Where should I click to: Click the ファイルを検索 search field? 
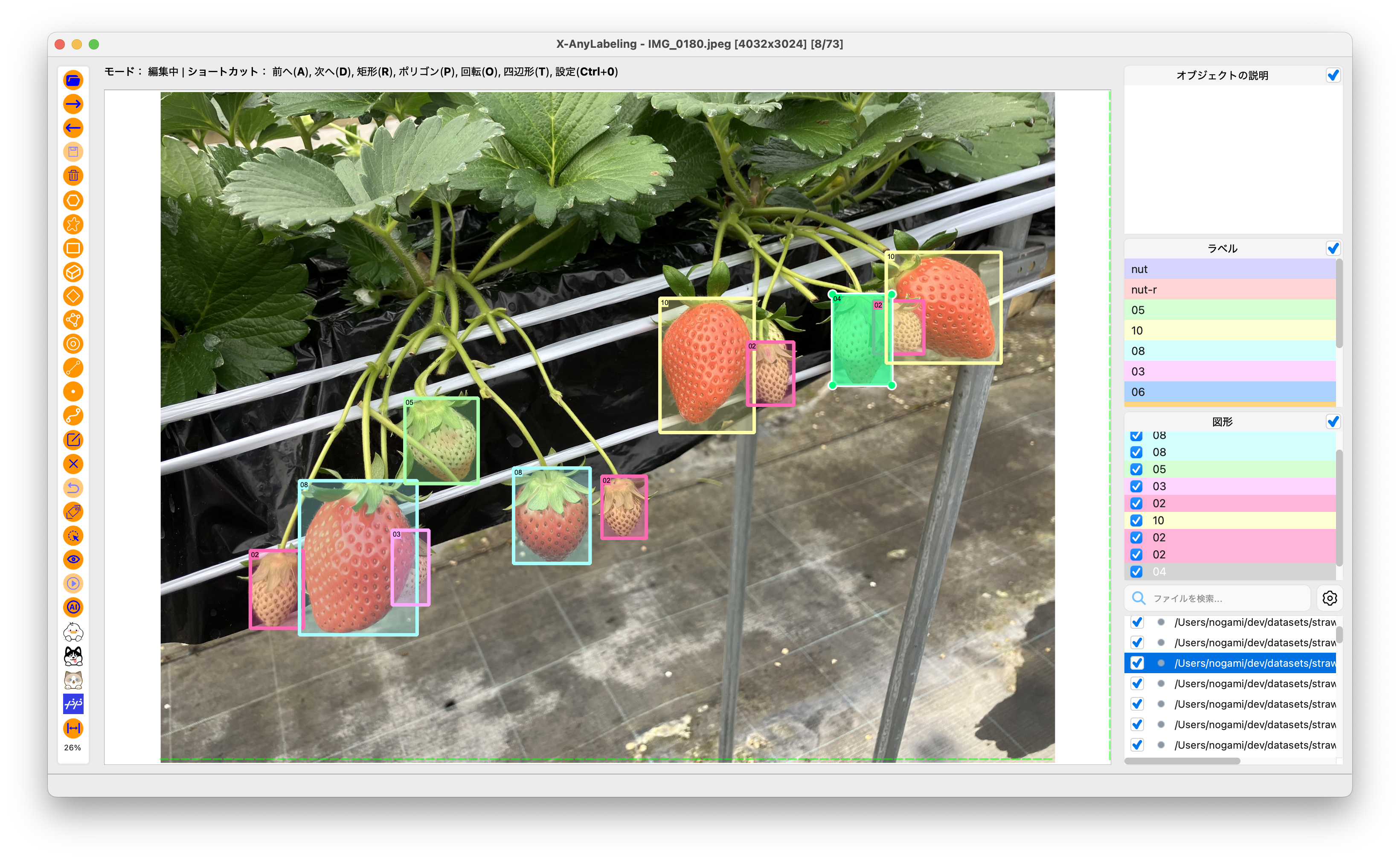(1217, 599)
